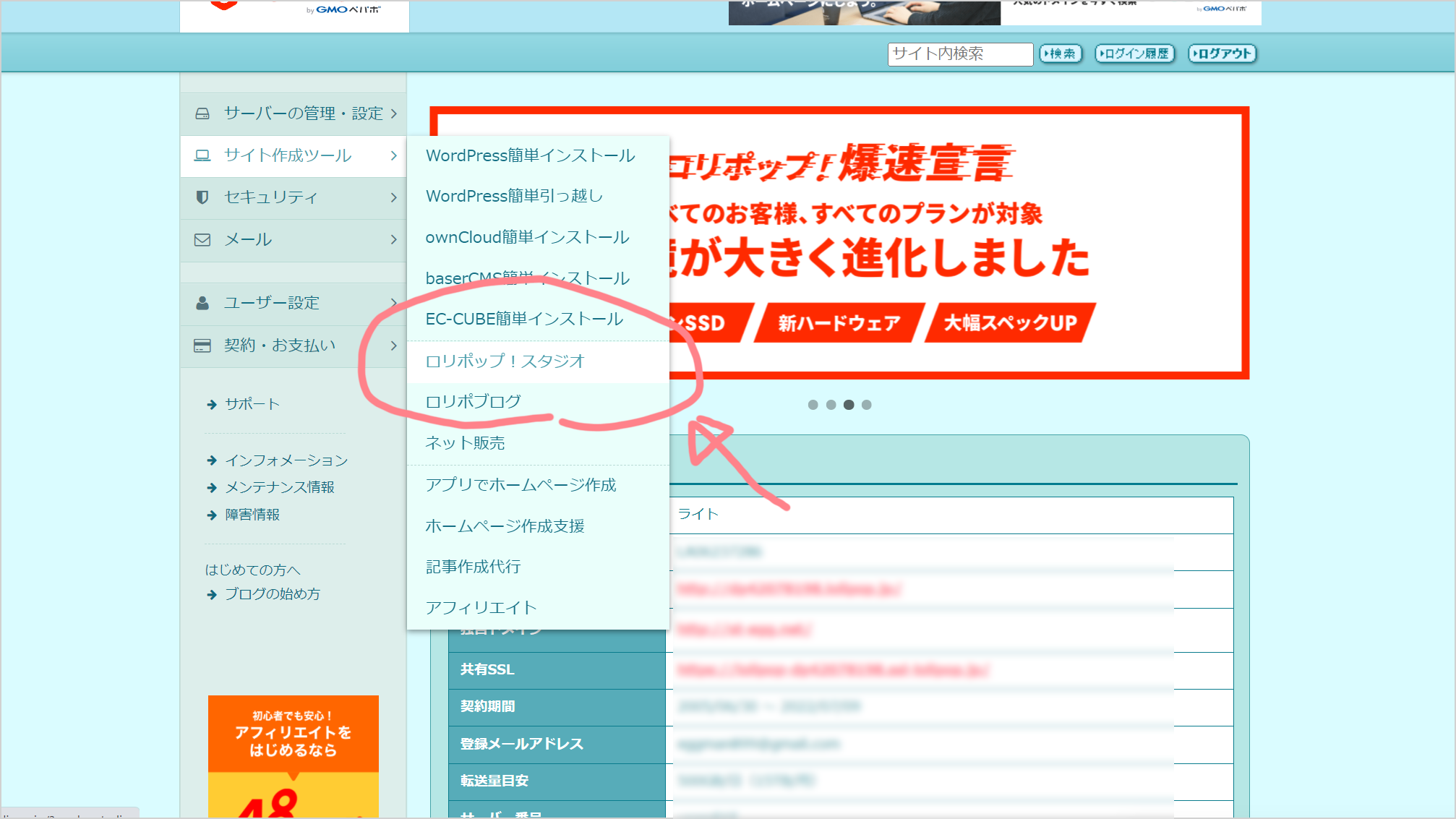Viewport: 1456px width, 819px height.
Task: Click the server icon beside サーバーの管理・設定
Action: [202, 113]
